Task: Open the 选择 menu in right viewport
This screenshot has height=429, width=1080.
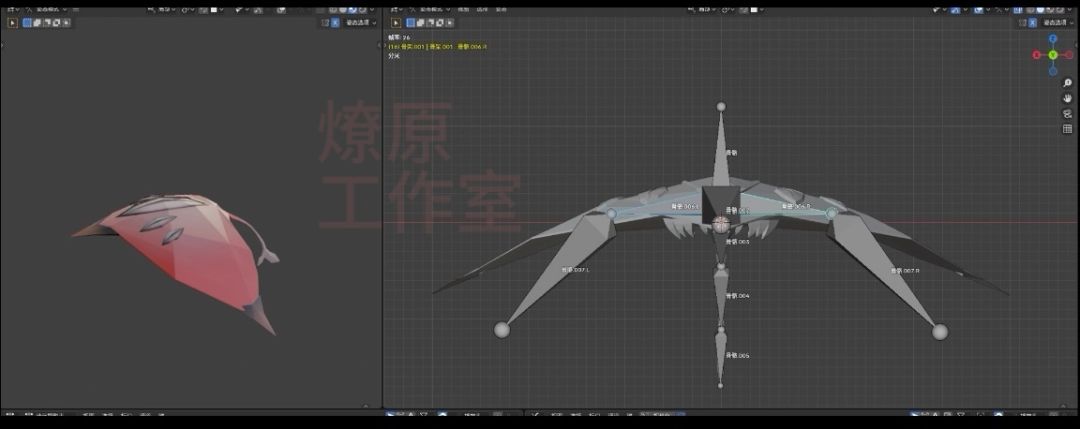Action: (x=480, y=10)
